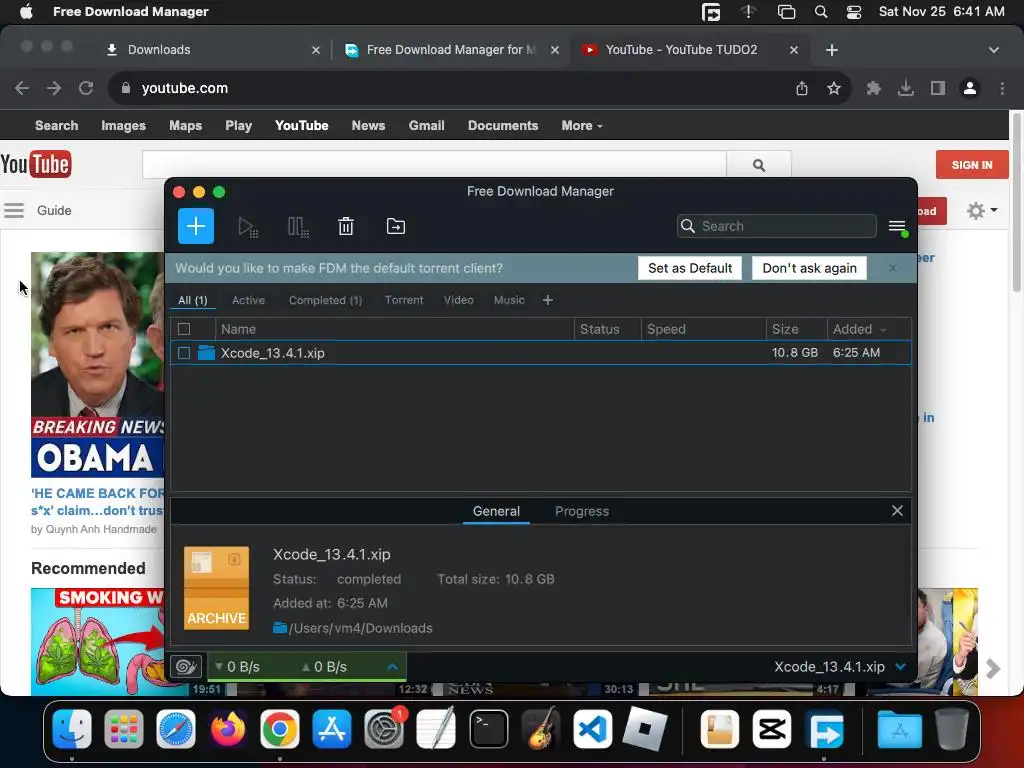This screenshot has width=1024, height=768.
Task: Open the FDM hamburger main menu
Action: 897,226
